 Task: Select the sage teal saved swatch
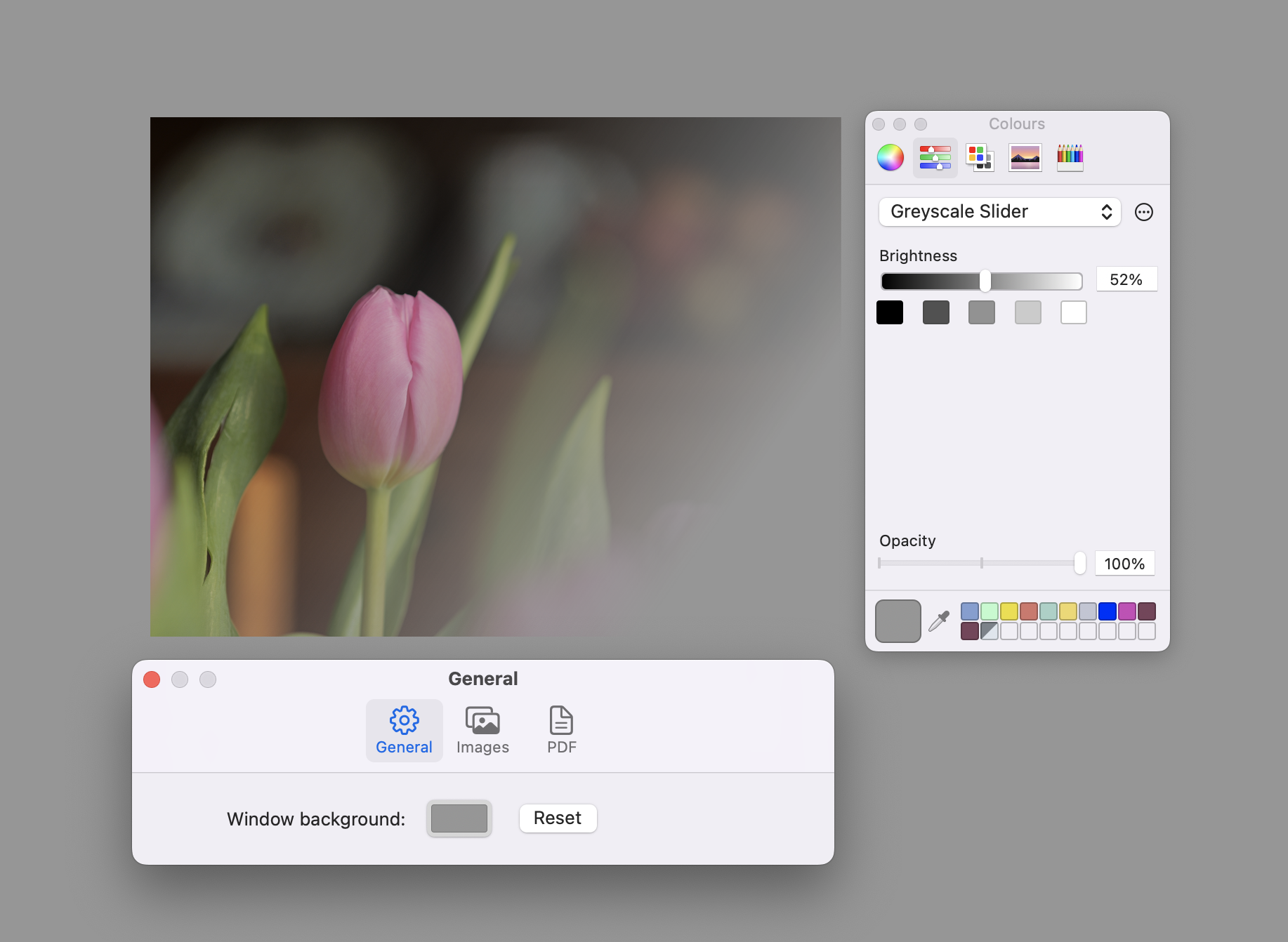pyautogui.click(x=1048, y=611)
